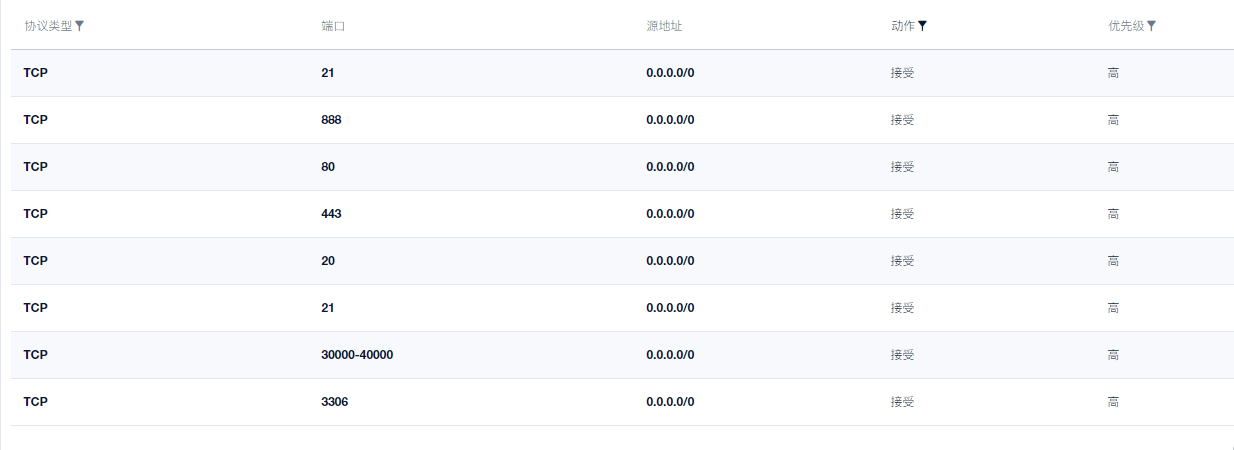Select the port 20 cell
The image size is (1234, 450).
pyautogui.click(x=328, y=261)
